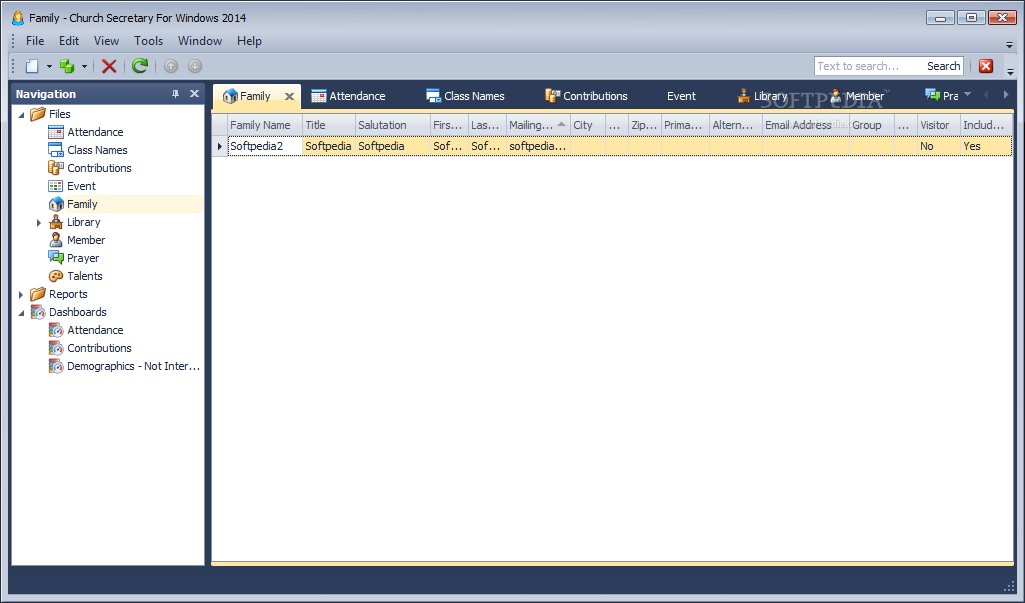This screenshot has width=1025, height=603.
Task: Open the File menu
Action: pyautogui.click(x=35, y=41)
